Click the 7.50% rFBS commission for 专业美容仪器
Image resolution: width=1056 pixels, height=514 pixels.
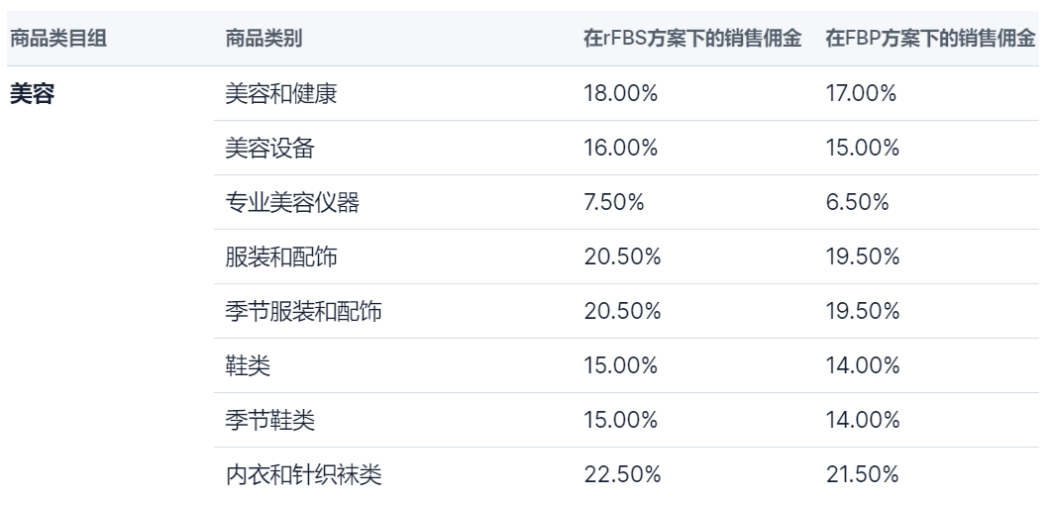click(615, 203)
